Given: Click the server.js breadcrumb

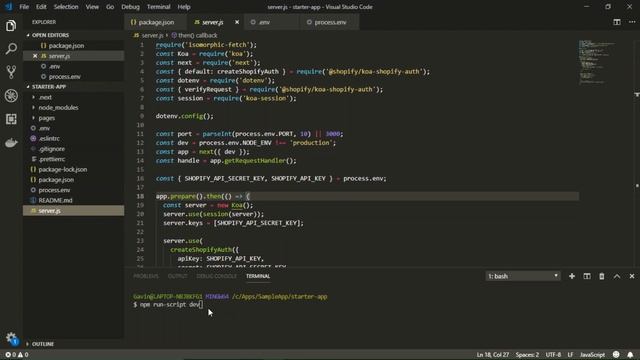Looking at the screenshot, I should pyautogui.click(x=149, y=36).
